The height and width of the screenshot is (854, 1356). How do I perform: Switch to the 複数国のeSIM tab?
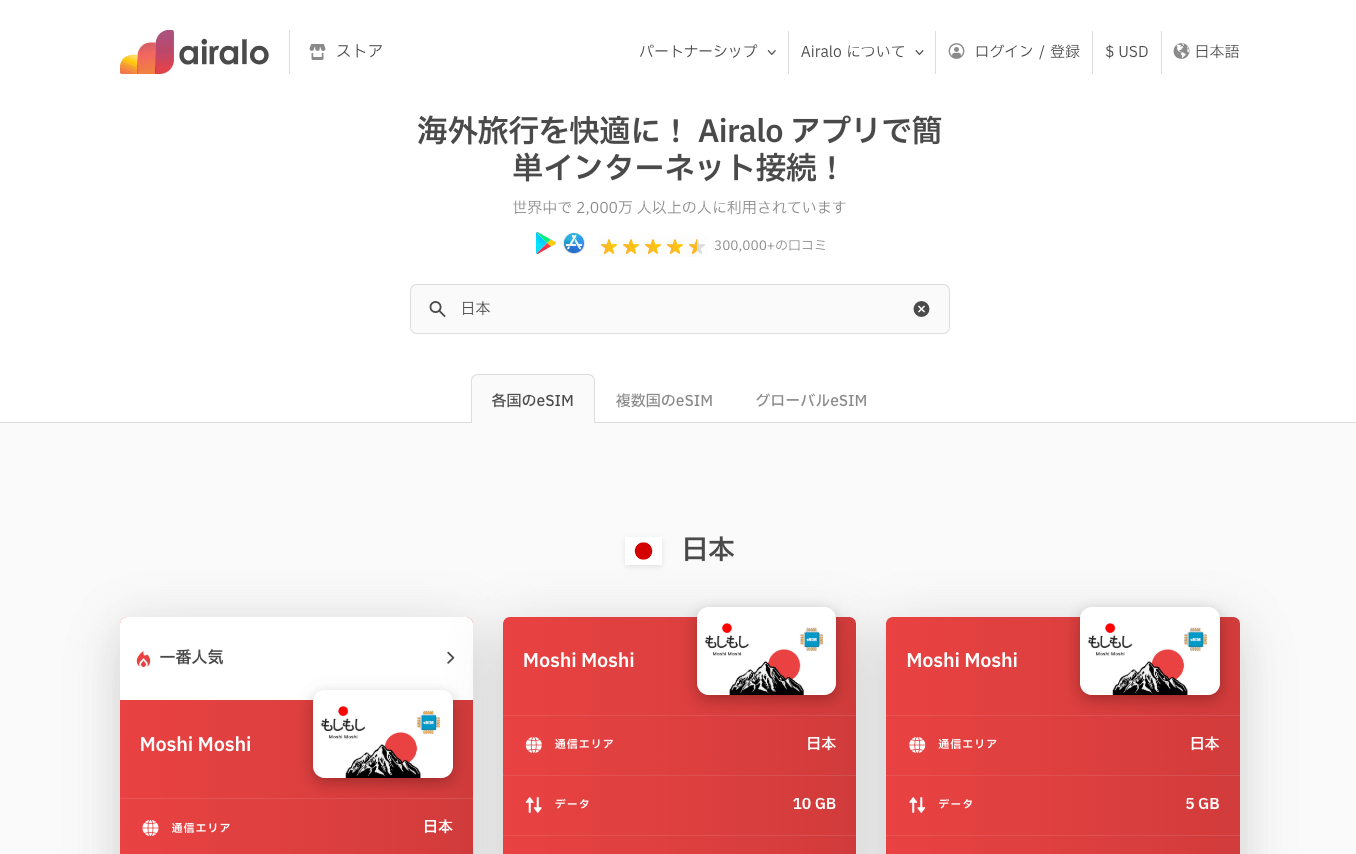point(664,400)
